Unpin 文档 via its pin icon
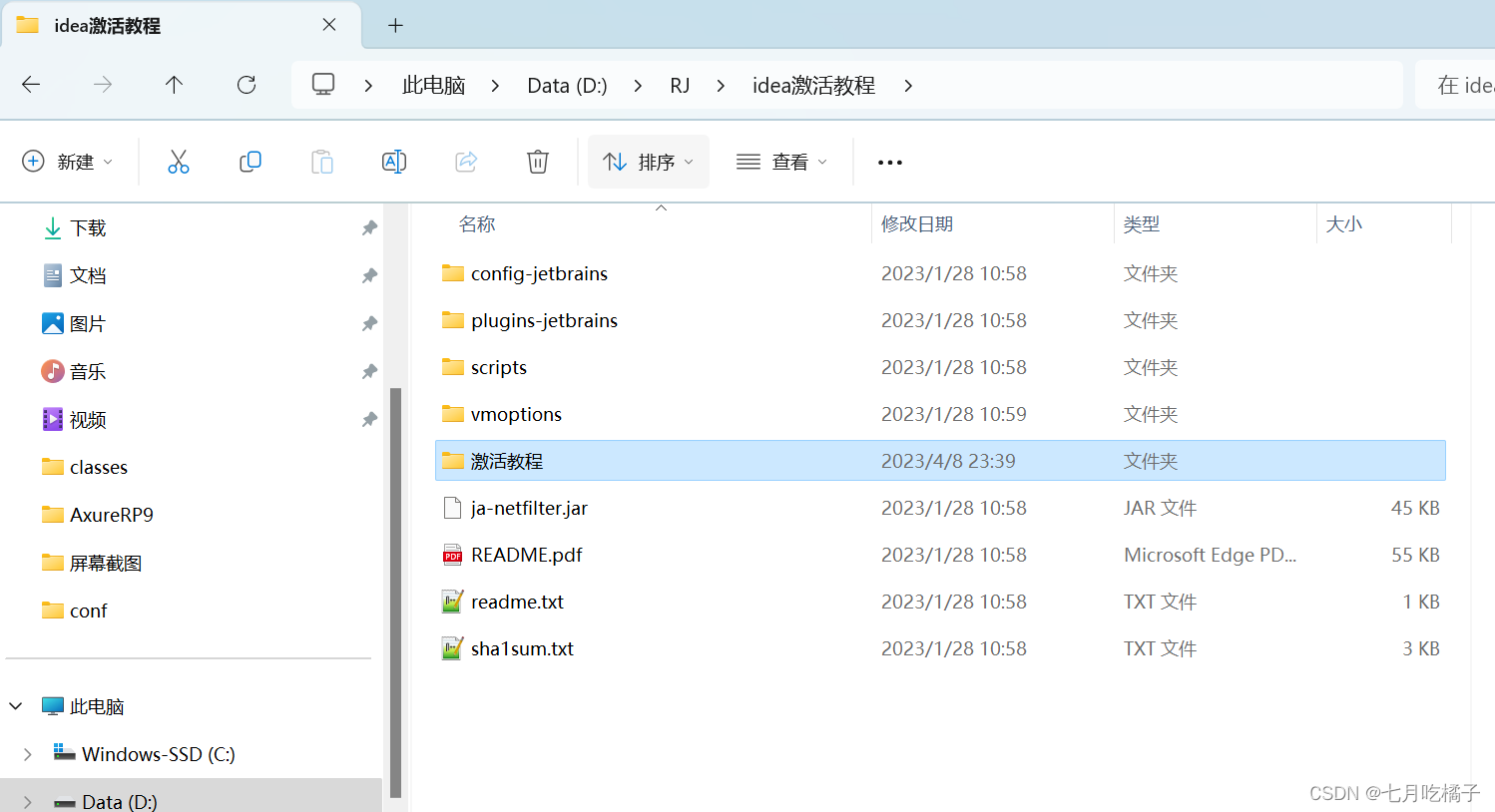The width and height of the screenshot is (1495, 812). (x=369, y=275)
